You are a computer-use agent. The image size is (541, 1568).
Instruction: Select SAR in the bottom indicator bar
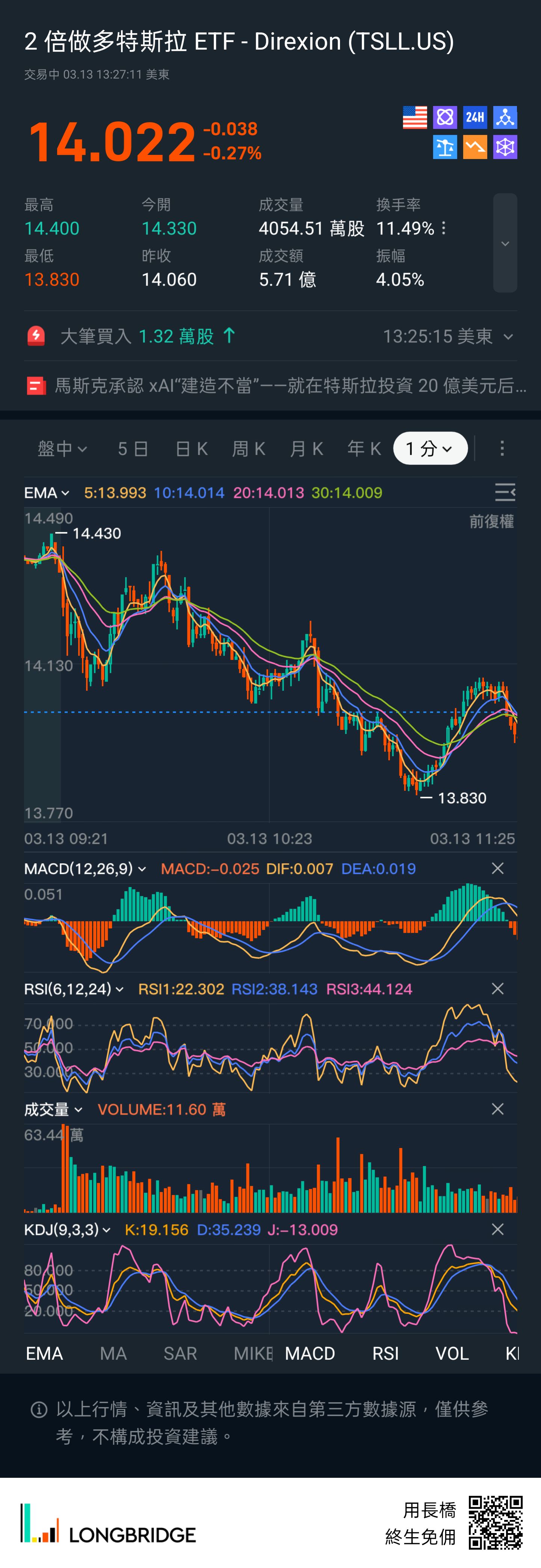pos(180,1354)
